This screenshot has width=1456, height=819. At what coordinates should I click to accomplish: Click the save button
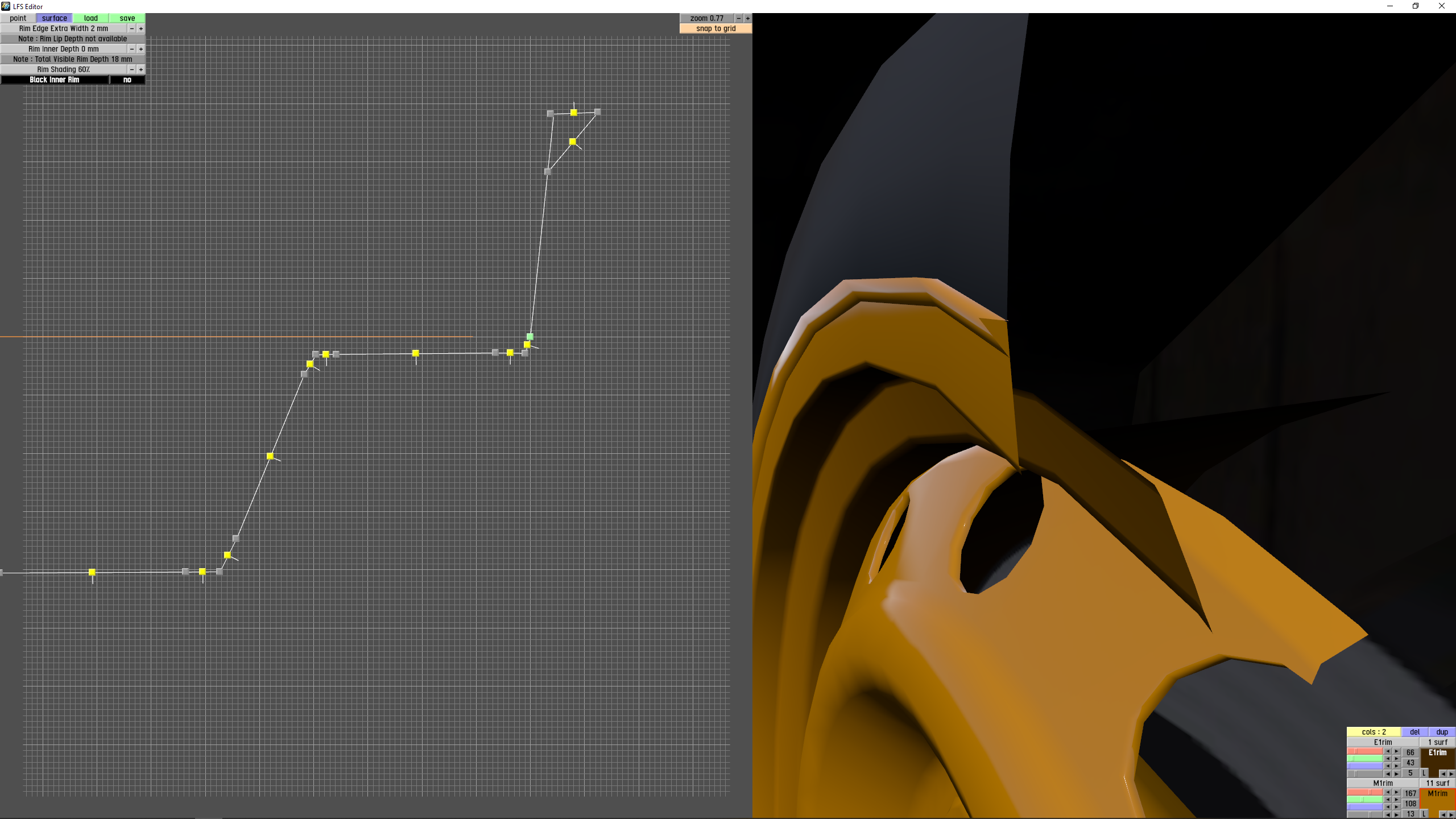[127, 18]
